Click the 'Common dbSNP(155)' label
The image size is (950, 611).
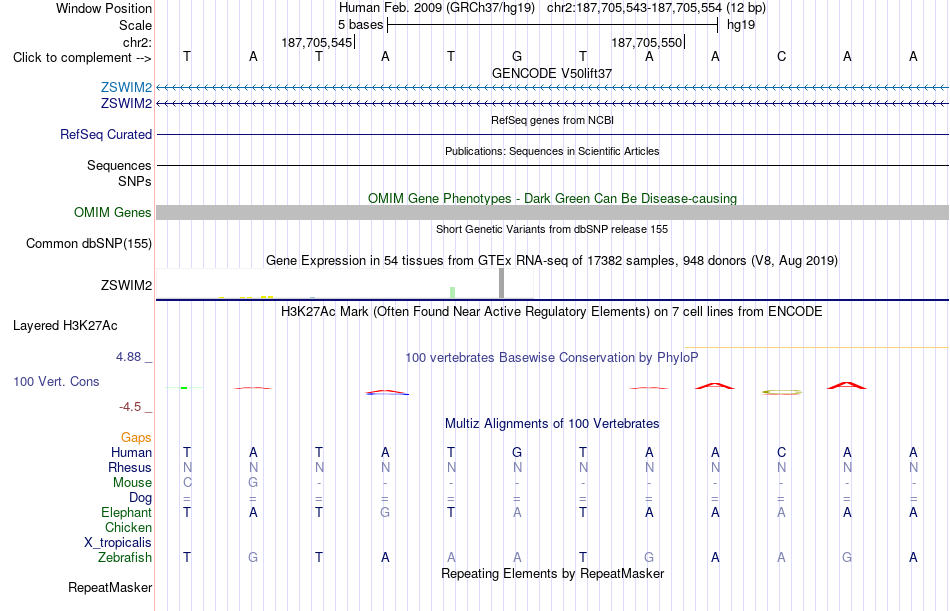(x=88, y=244)
